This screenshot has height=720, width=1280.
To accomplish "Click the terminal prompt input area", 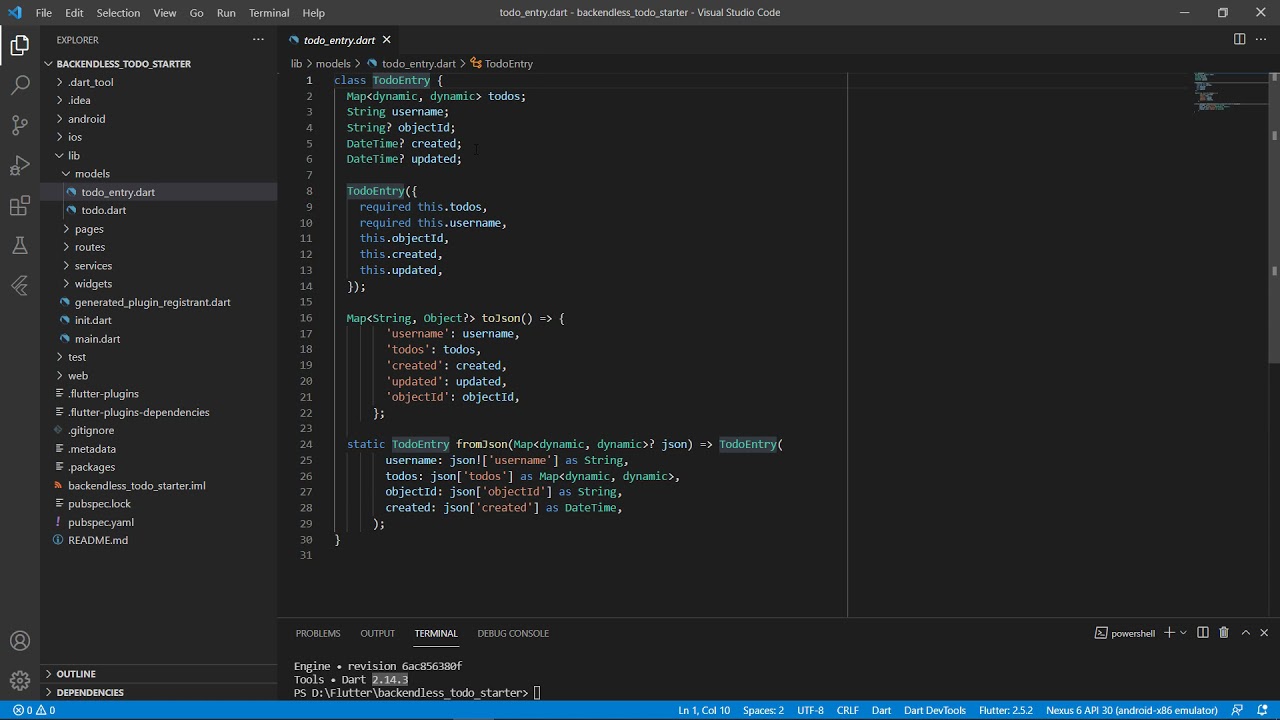I will (x=537, y=692).
